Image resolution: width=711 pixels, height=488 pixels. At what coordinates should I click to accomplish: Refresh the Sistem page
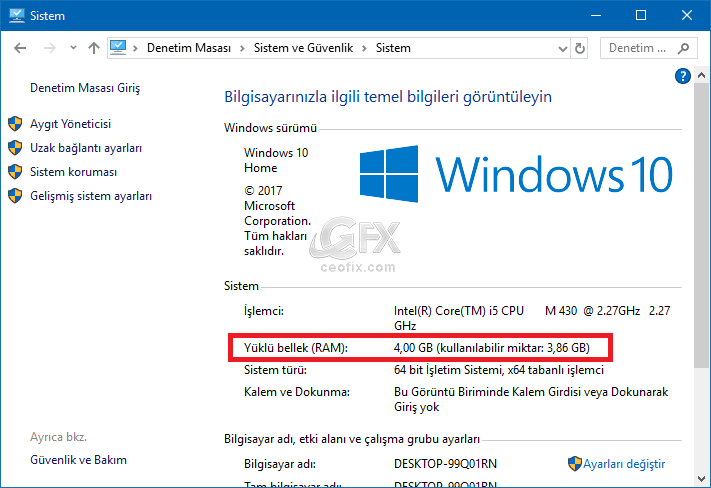(580, 48)
